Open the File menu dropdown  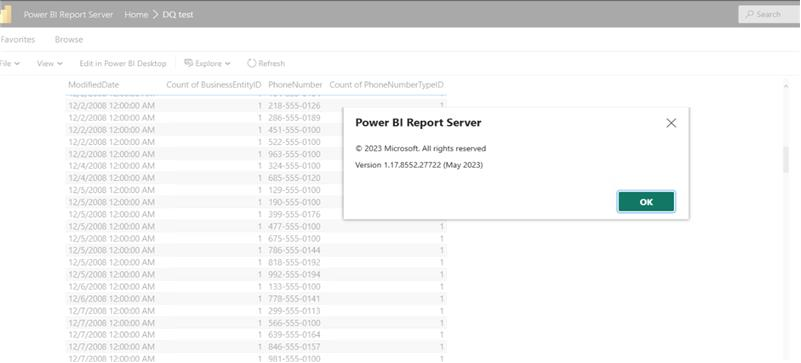[x=10, y=63]
